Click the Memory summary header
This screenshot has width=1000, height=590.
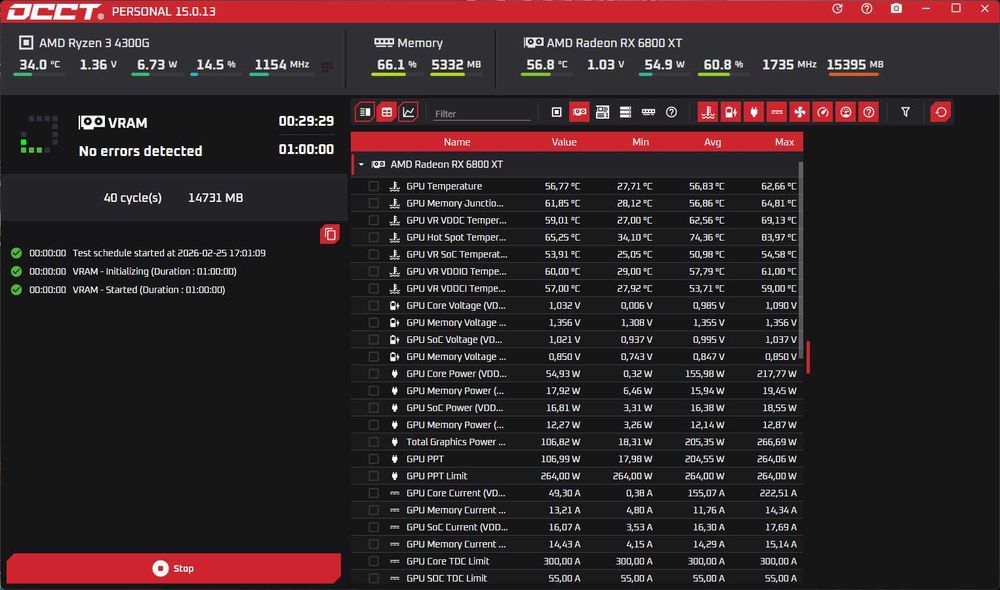click(x=408, y=43)
